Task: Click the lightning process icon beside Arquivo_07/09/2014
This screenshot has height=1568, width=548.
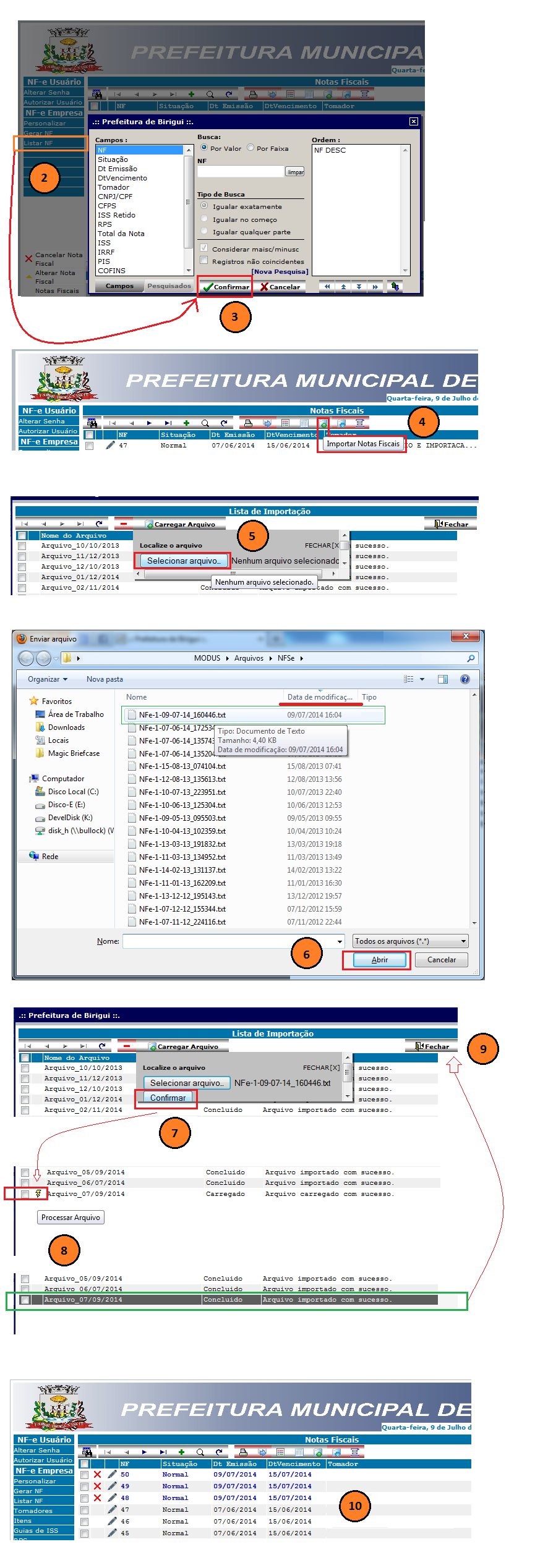Action: 38,1193
